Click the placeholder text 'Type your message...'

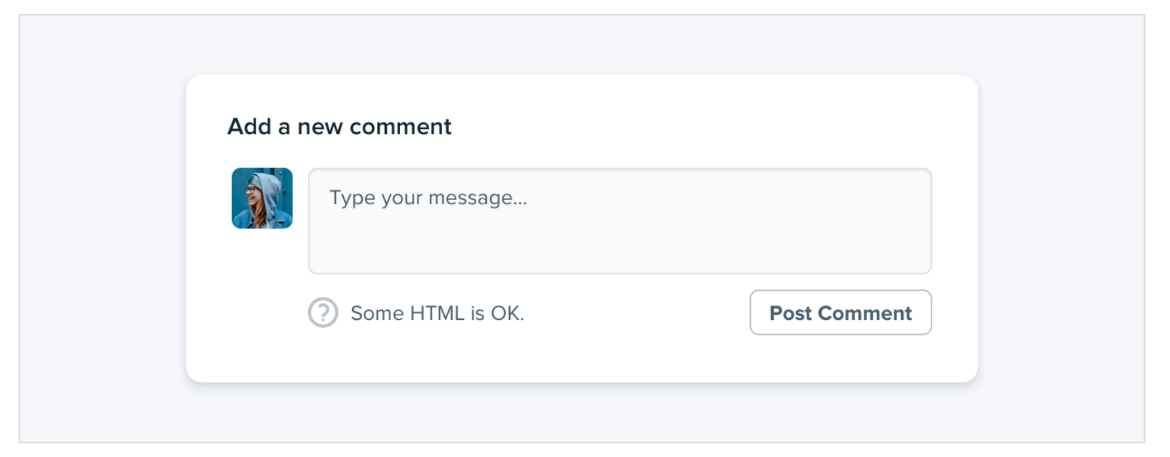(x=428, y=199)
